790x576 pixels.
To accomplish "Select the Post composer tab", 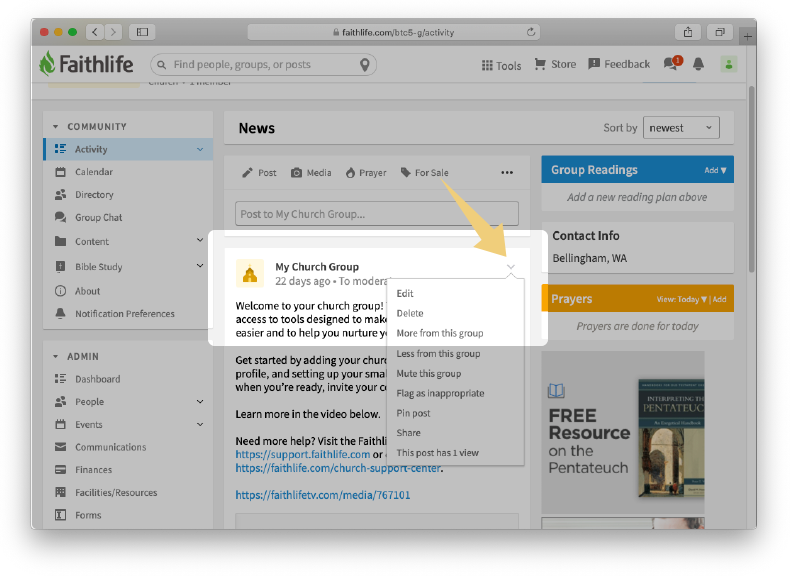I will [x=259, y=173].
